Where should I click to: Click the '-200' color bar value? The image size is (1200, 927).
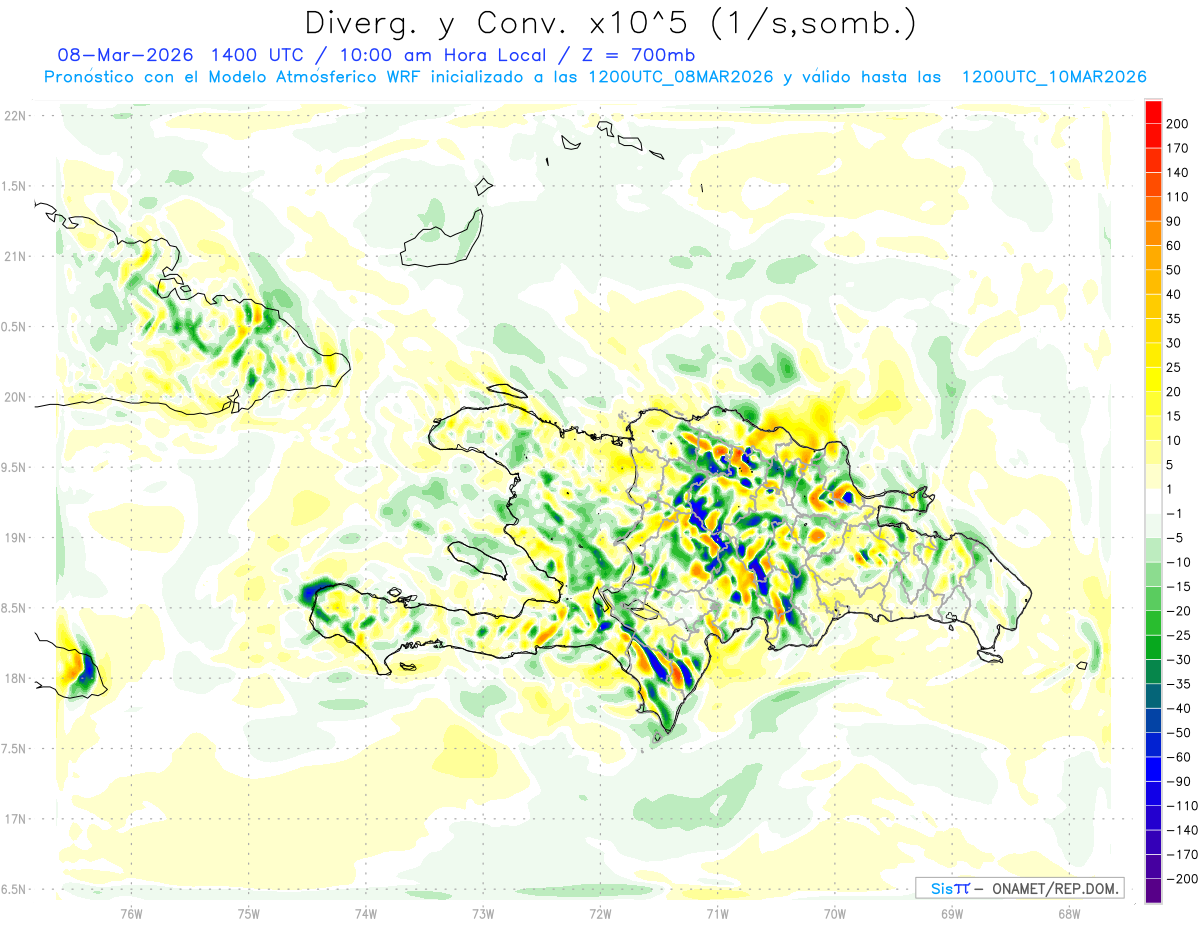coord(1182,879)
